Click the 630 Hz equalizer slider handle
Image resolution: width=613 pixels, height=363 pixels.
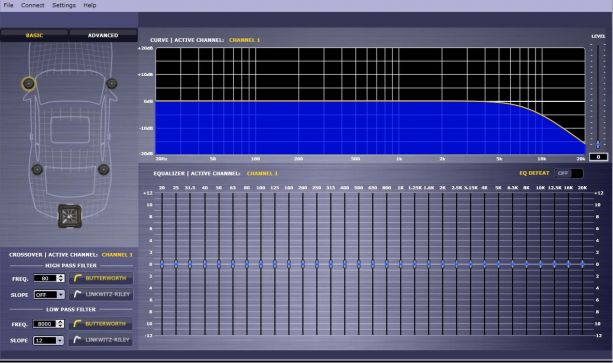tap(373, 265)
